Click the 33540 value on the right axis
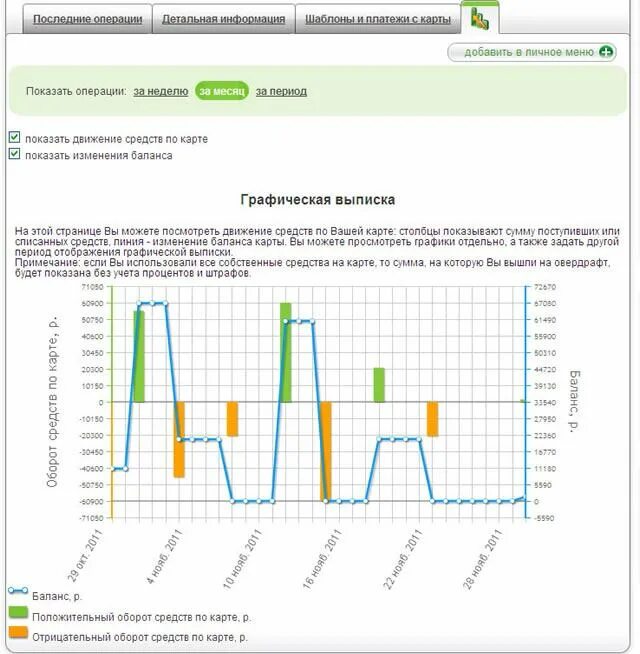Image resolution: width=640 pixels, height=654 pixels. 545,402
